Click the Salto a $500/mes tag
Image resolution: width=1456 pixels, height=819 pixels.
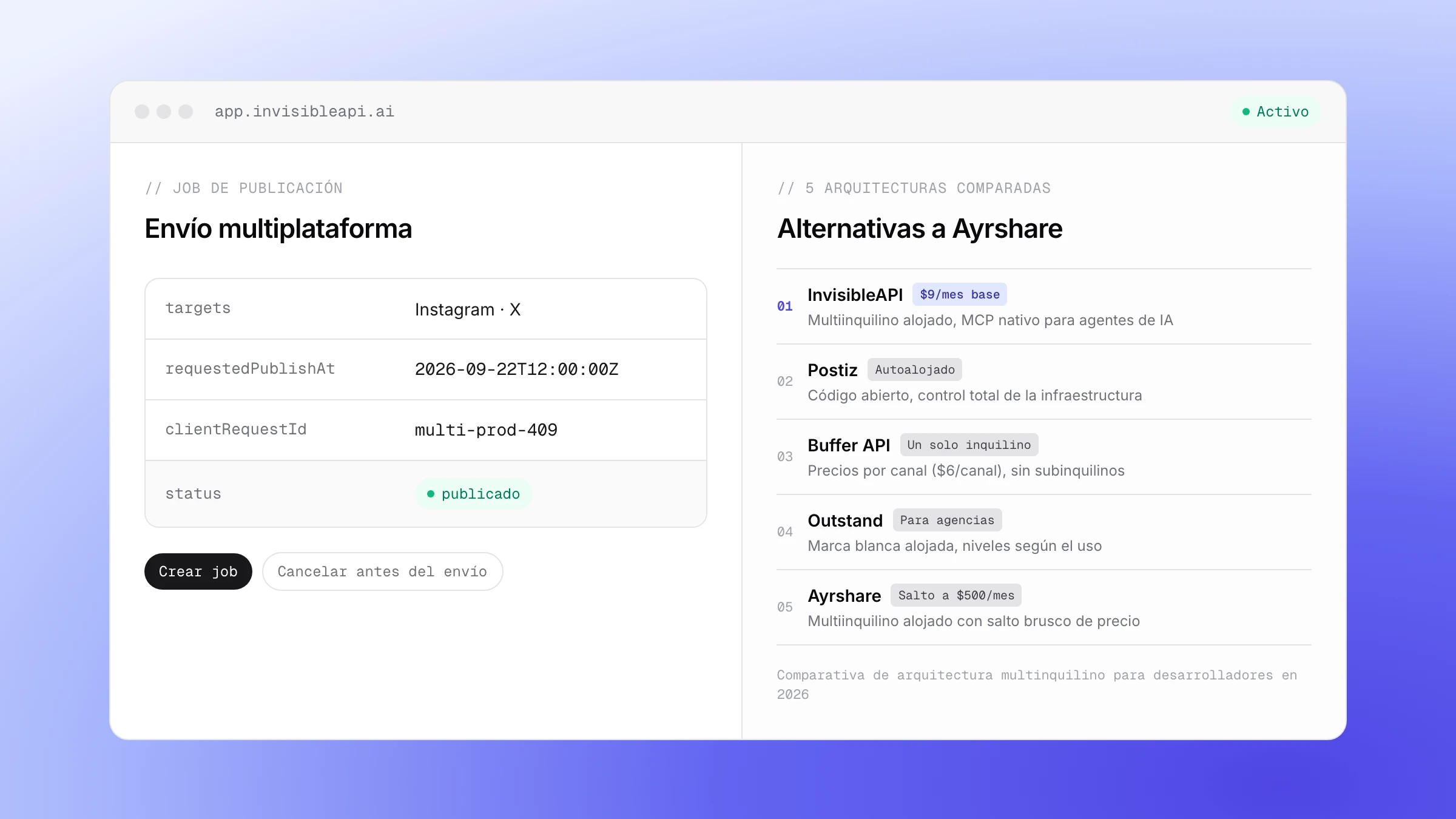pos(956,595)
